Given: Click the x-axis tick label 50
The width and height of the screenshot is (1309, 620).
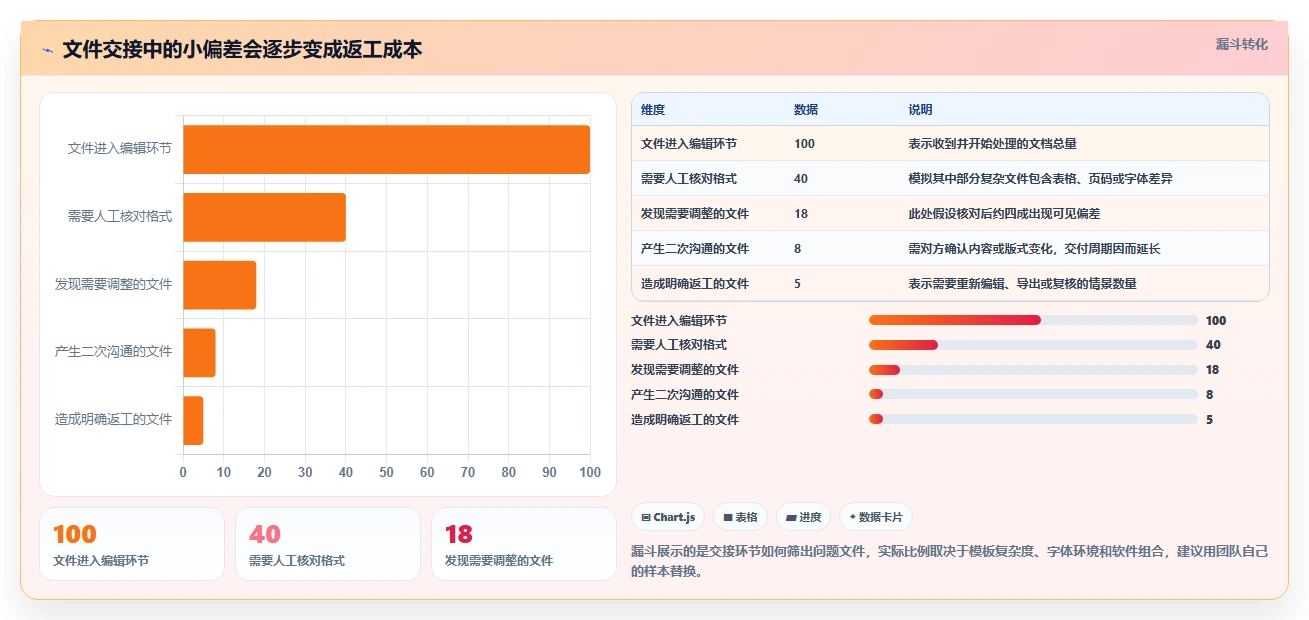Looking at the screenshot, I should click(x=386, y=472).
